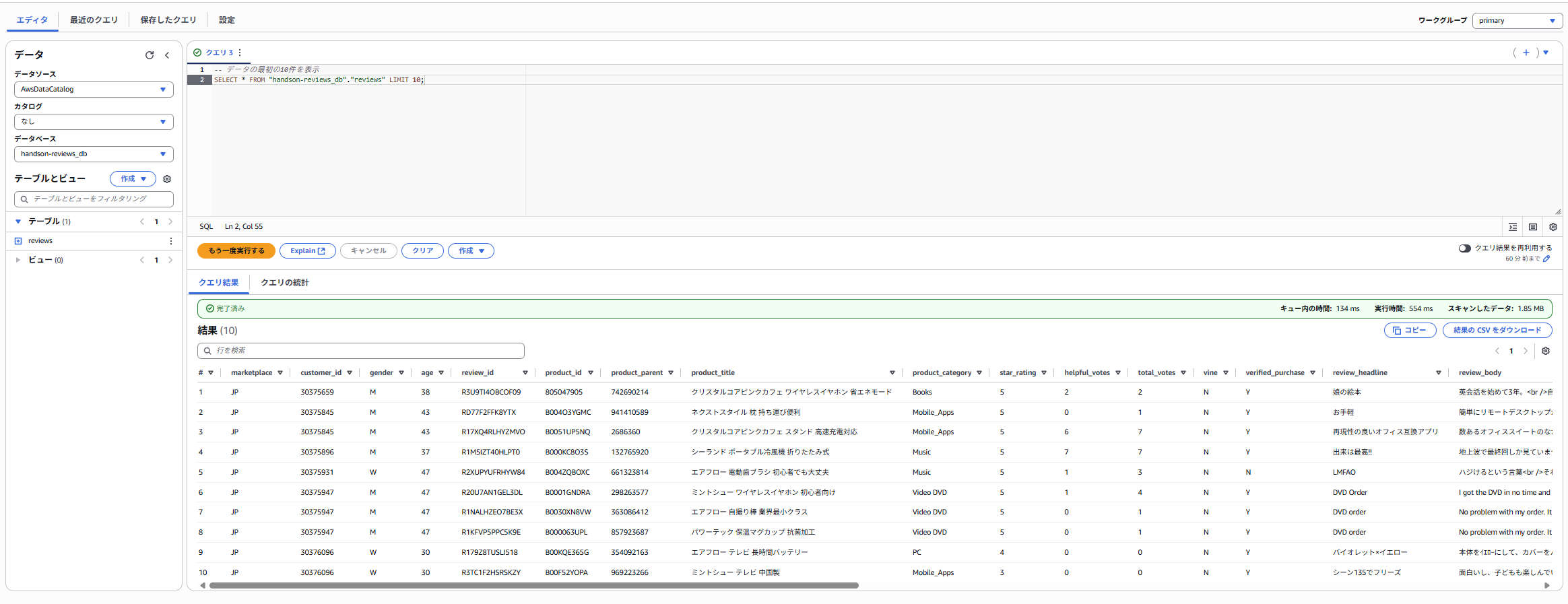Image resolution: width=1568 pixels, height=604 pixels.
Task: Open the Recent queries tab
Action: [94, 20]
